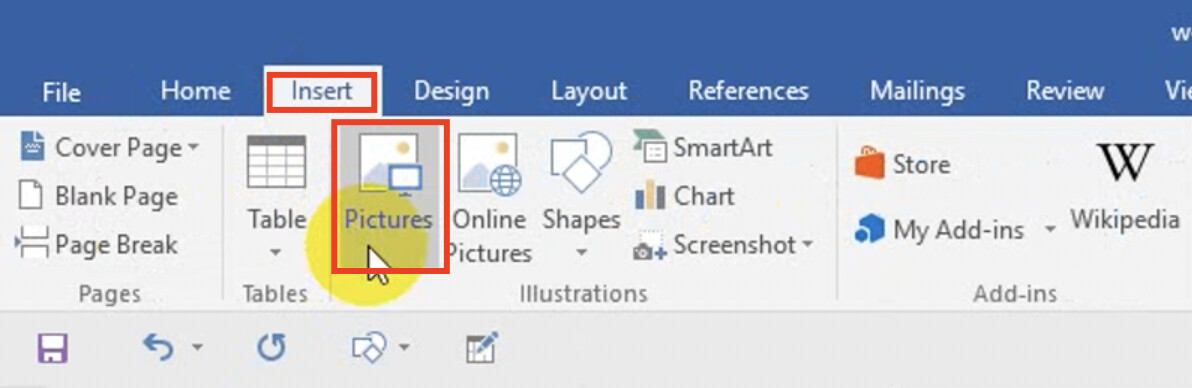This screenshot has width=1192, height=388.
Task: Expand the Shapes gallery dropdown
Action: [581, 252]
